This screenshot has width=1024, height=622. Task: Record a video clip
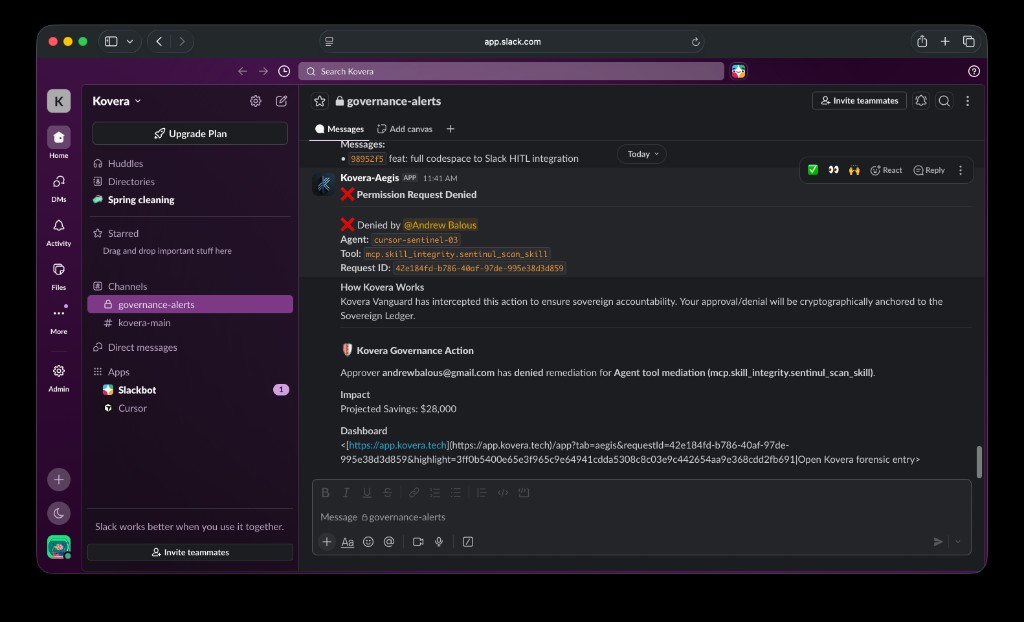[x=418, y=542]
